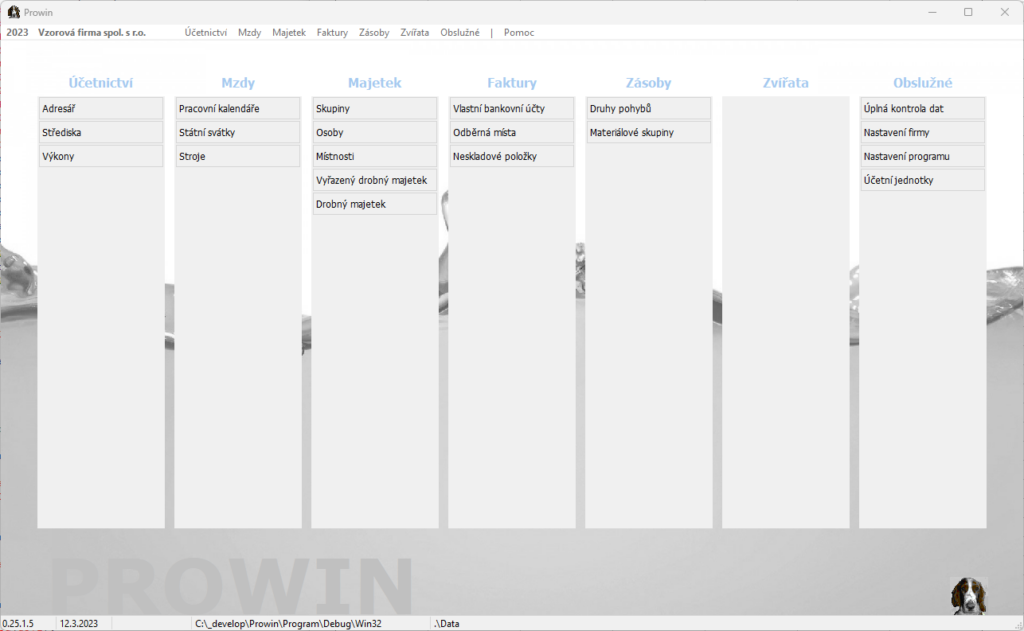This screenshot has width=1024, height=631.
Task: Open Vlastní bankovní účty
Action: pyautogui.click(x=512, y=108)
